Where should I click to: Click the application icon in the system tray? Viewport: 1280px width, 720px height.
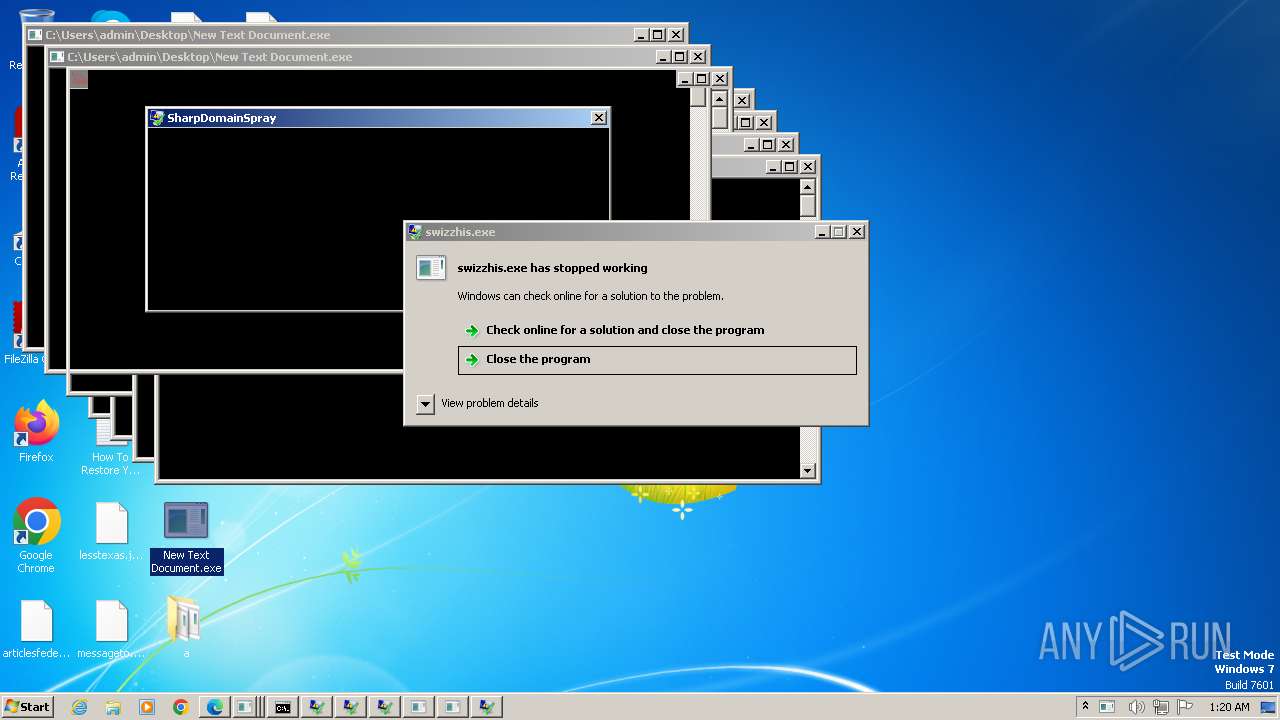1107,707
